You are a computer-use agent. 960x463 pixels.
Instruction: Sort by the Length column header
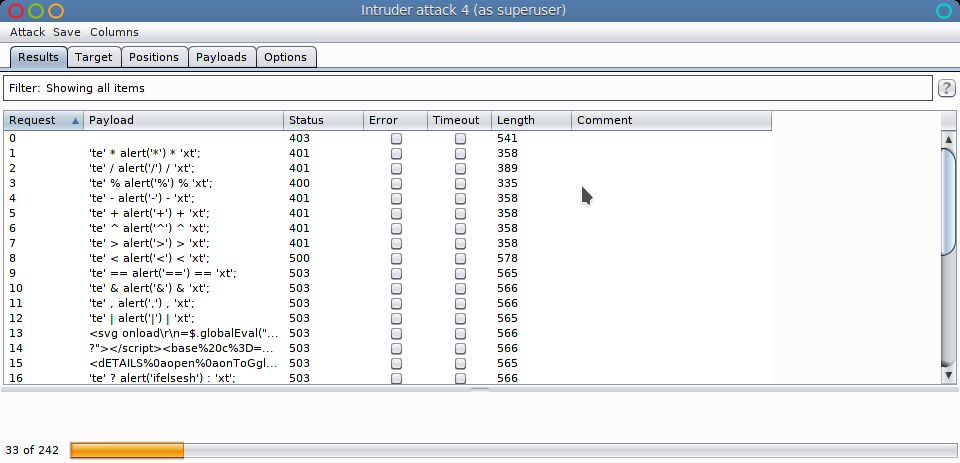[531, 120]
